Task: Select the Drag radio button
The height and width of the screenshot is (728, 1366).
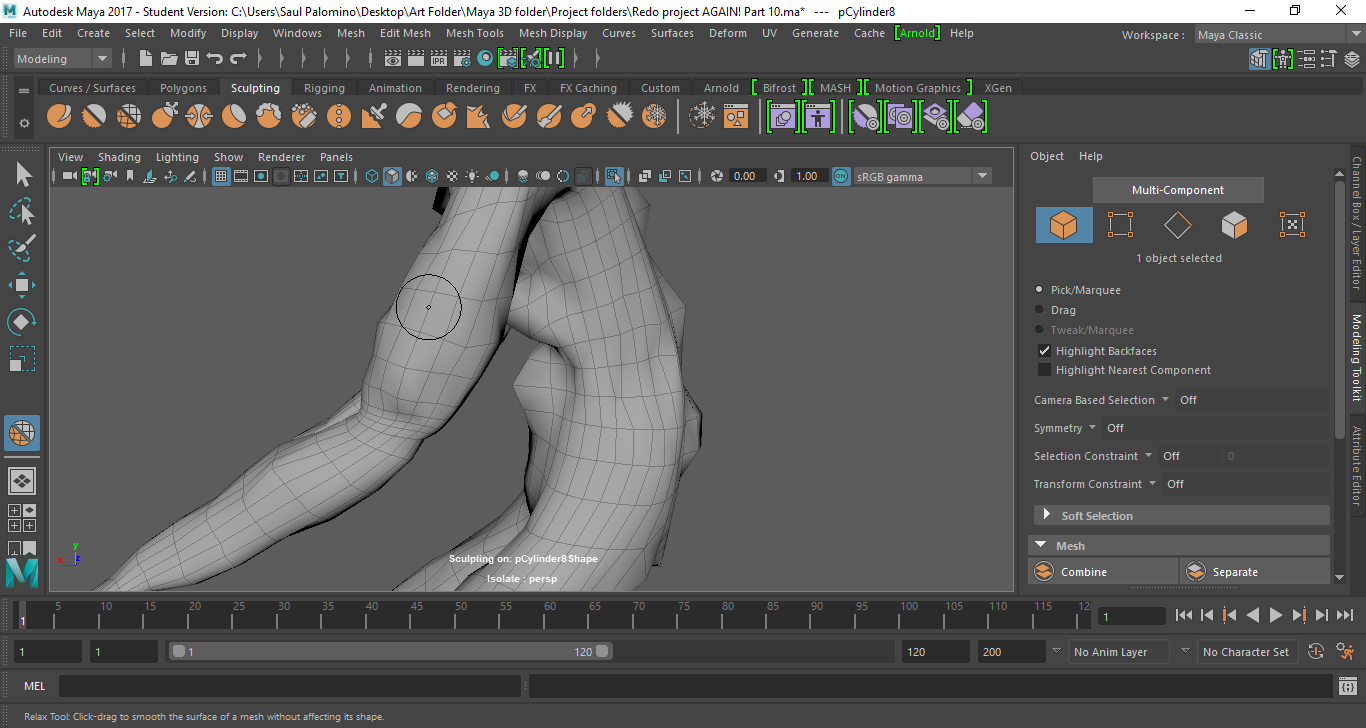Action: [1040, 310]
